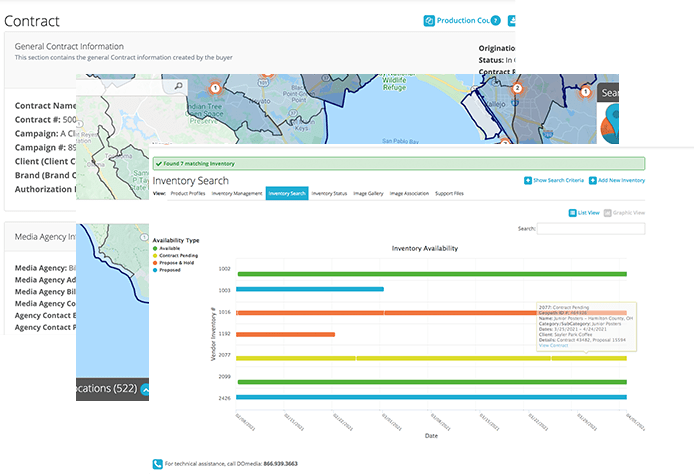The image size is (695, 474).
Task: Select the Inventory Search tab
Action: click(x=287, y=193)
